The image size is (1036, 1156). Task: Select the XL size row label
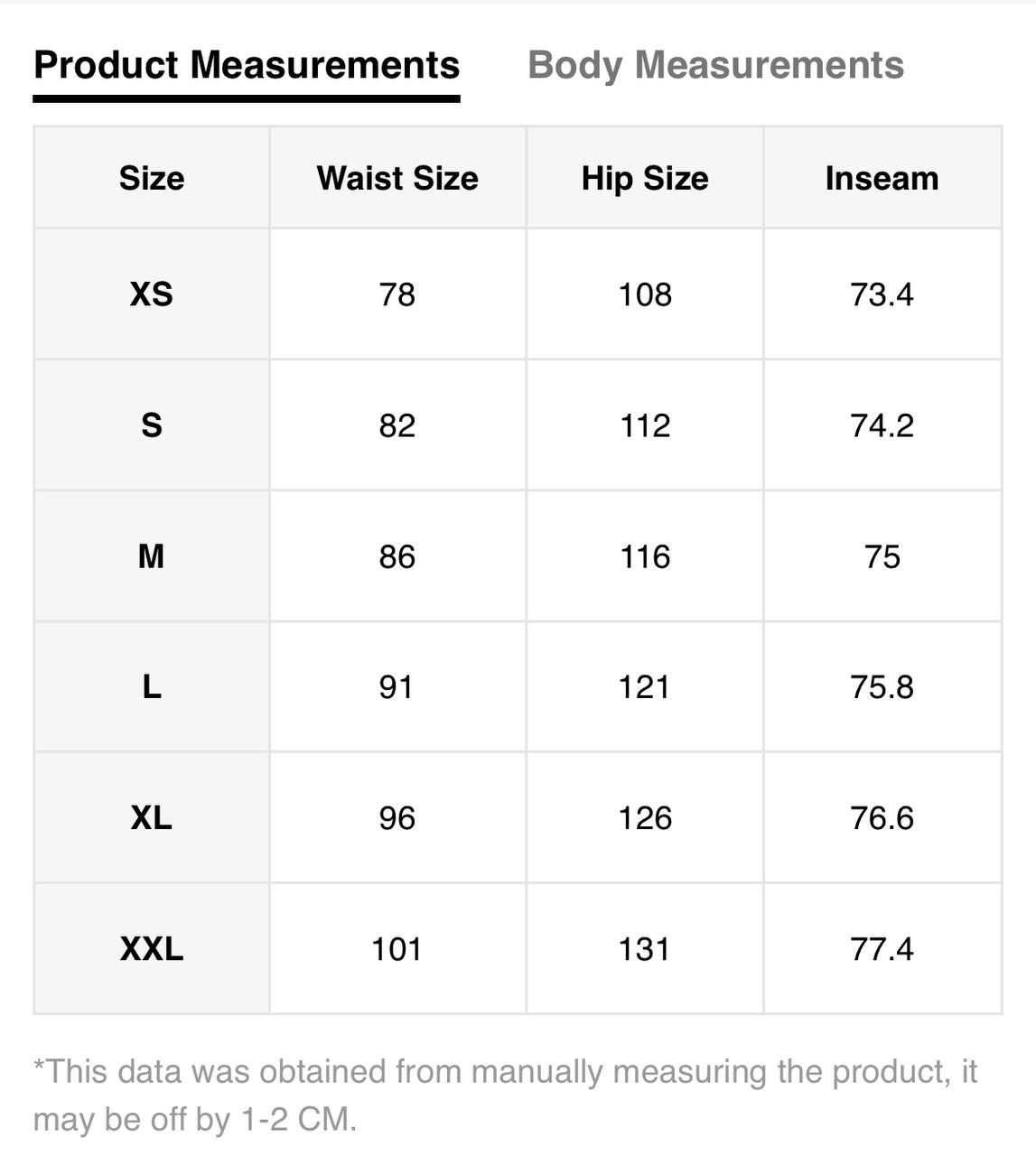point(152,818)
